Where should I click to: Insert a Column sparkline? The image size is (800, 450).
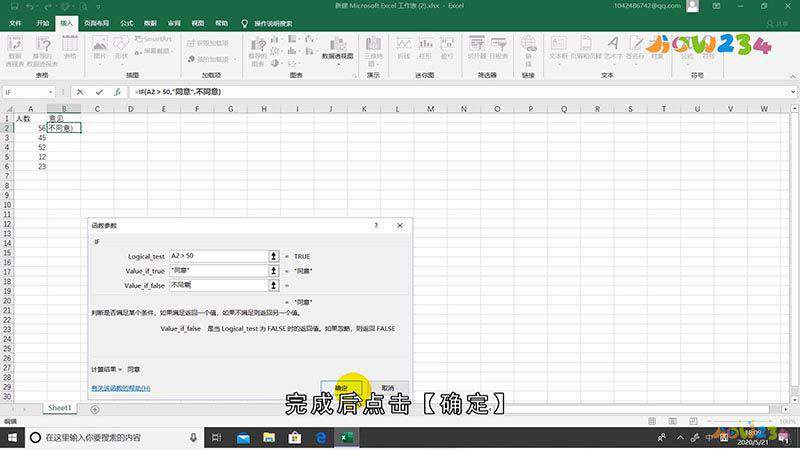coord(426,48)
